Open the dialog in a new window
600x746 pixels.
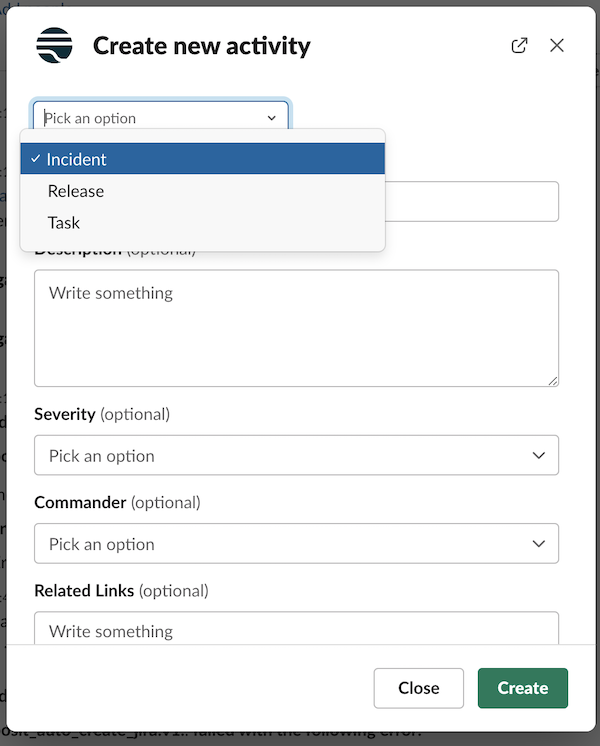click(519, 46)
